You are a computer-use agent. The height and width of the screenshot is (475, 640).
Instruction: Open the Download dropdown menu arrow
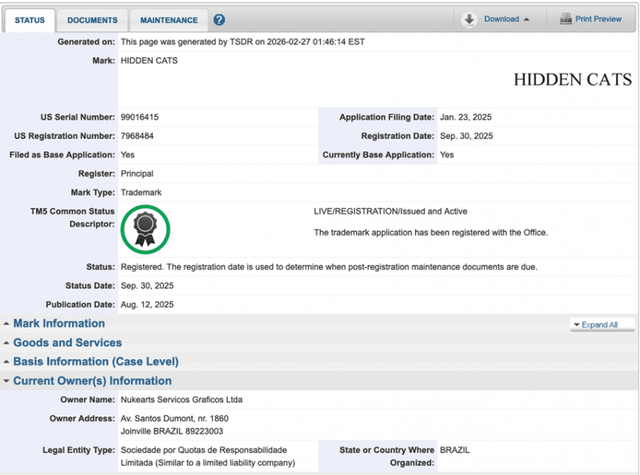(x=527, y=19)
